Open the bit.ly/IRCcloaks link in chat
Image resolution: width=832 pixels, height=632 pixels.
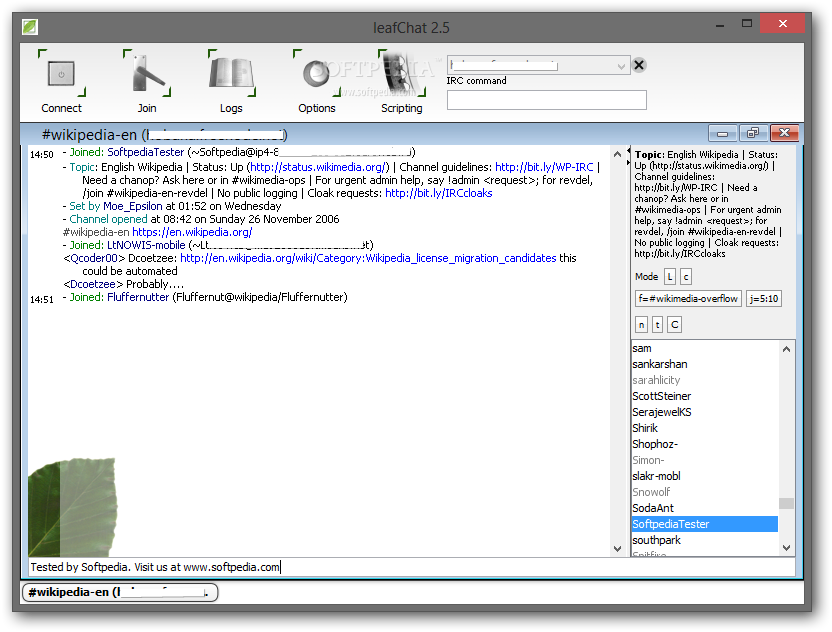(438, 193)
